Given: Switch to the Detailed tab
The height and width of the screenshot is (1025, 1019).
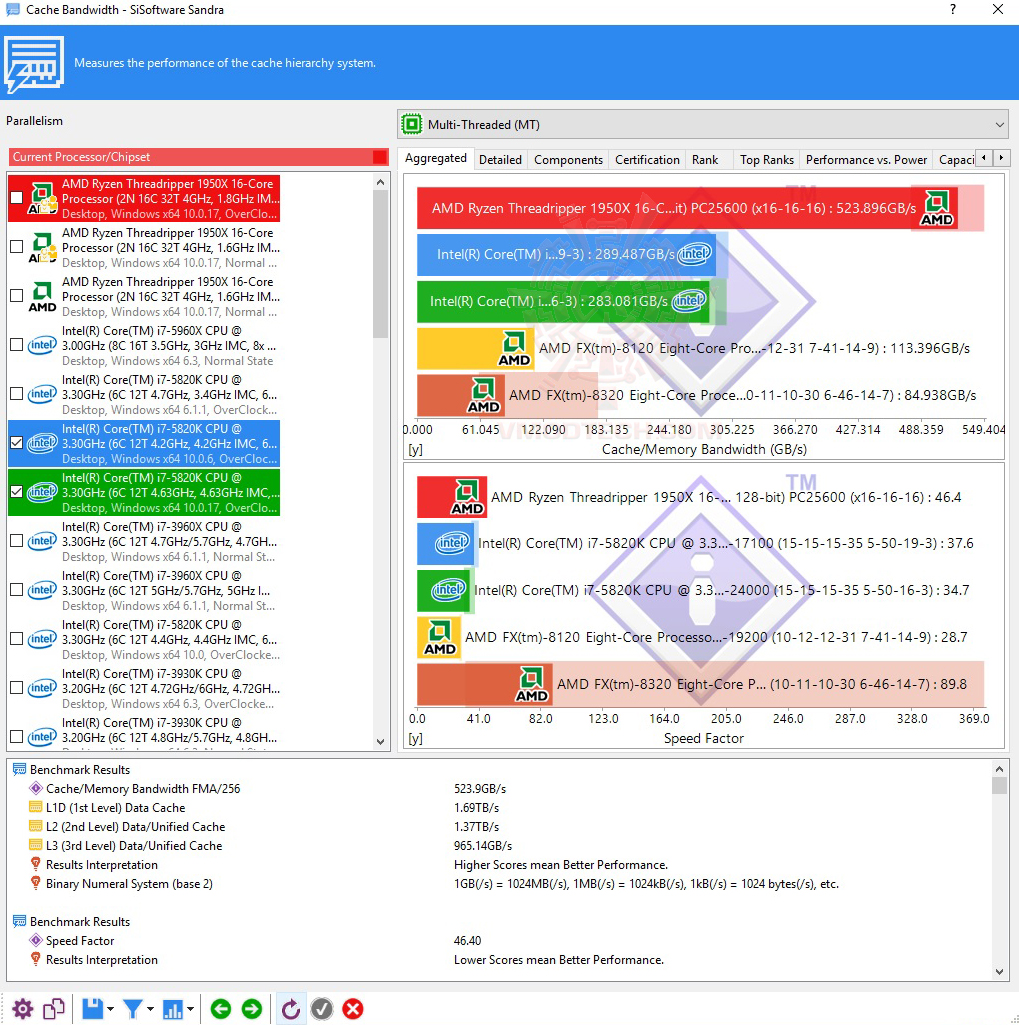Looking at the screenshot, I should tap(500, 160).
